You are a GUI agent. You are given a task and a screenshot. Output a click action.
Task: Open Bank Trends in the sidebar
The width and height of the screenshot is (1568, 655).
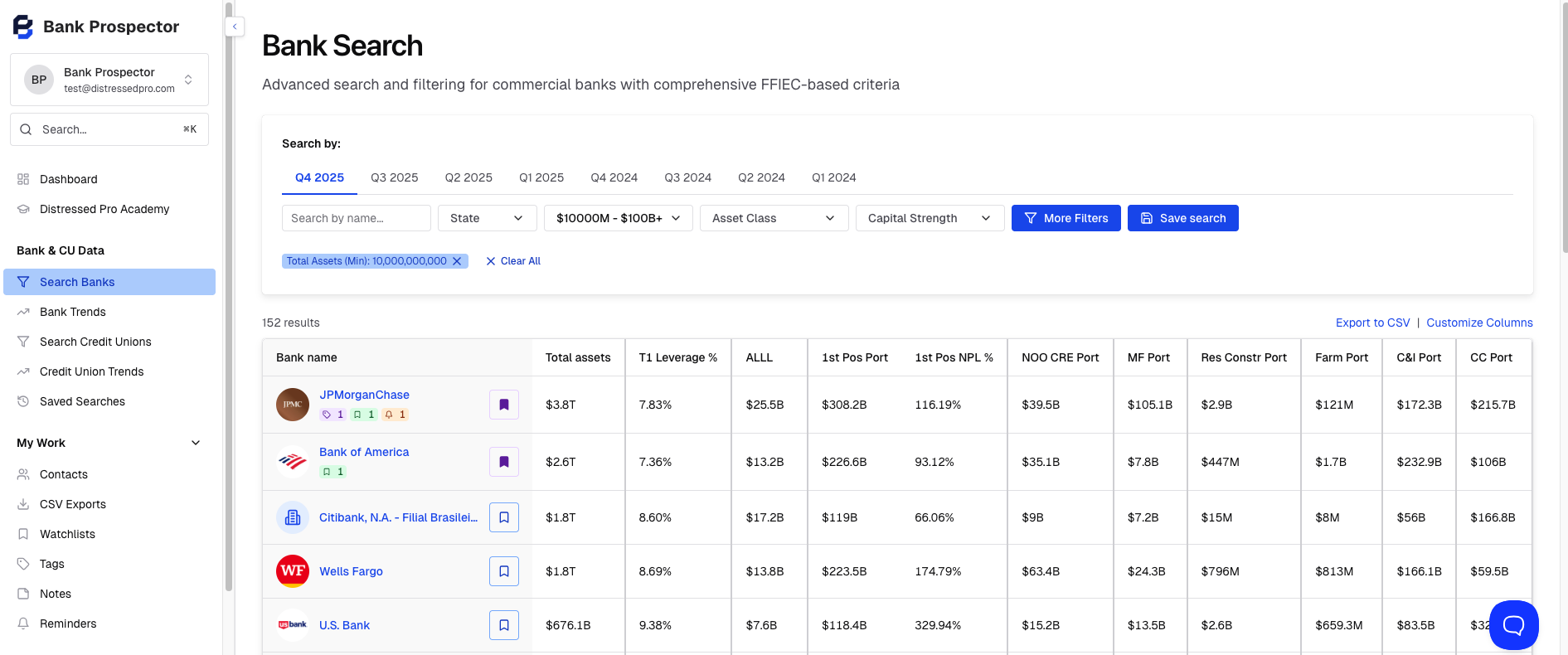pos(73,312)
